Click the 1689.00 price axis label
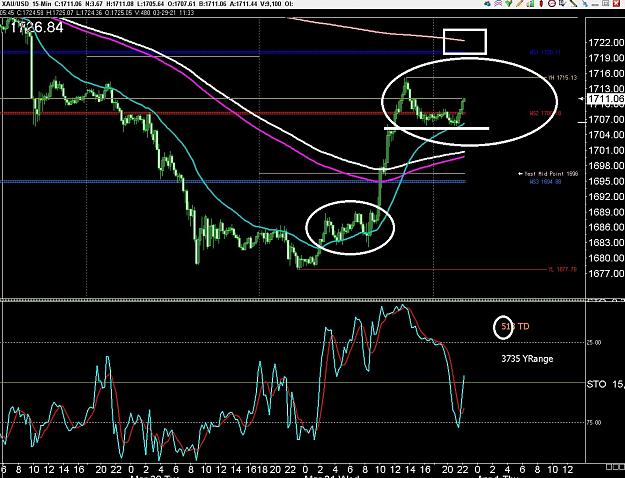Screen dimensions: 625x478 606,212
